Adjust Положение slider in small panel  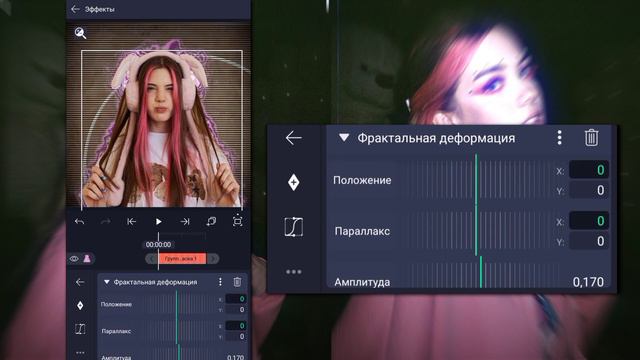point(178,304)
